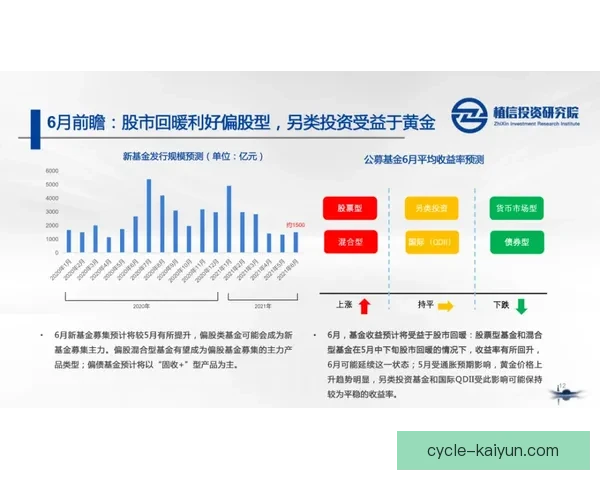Screen dimensions: 600x480
Task: Click the 植信投资研究院 circular logo emblem
Action: (469, 115)
